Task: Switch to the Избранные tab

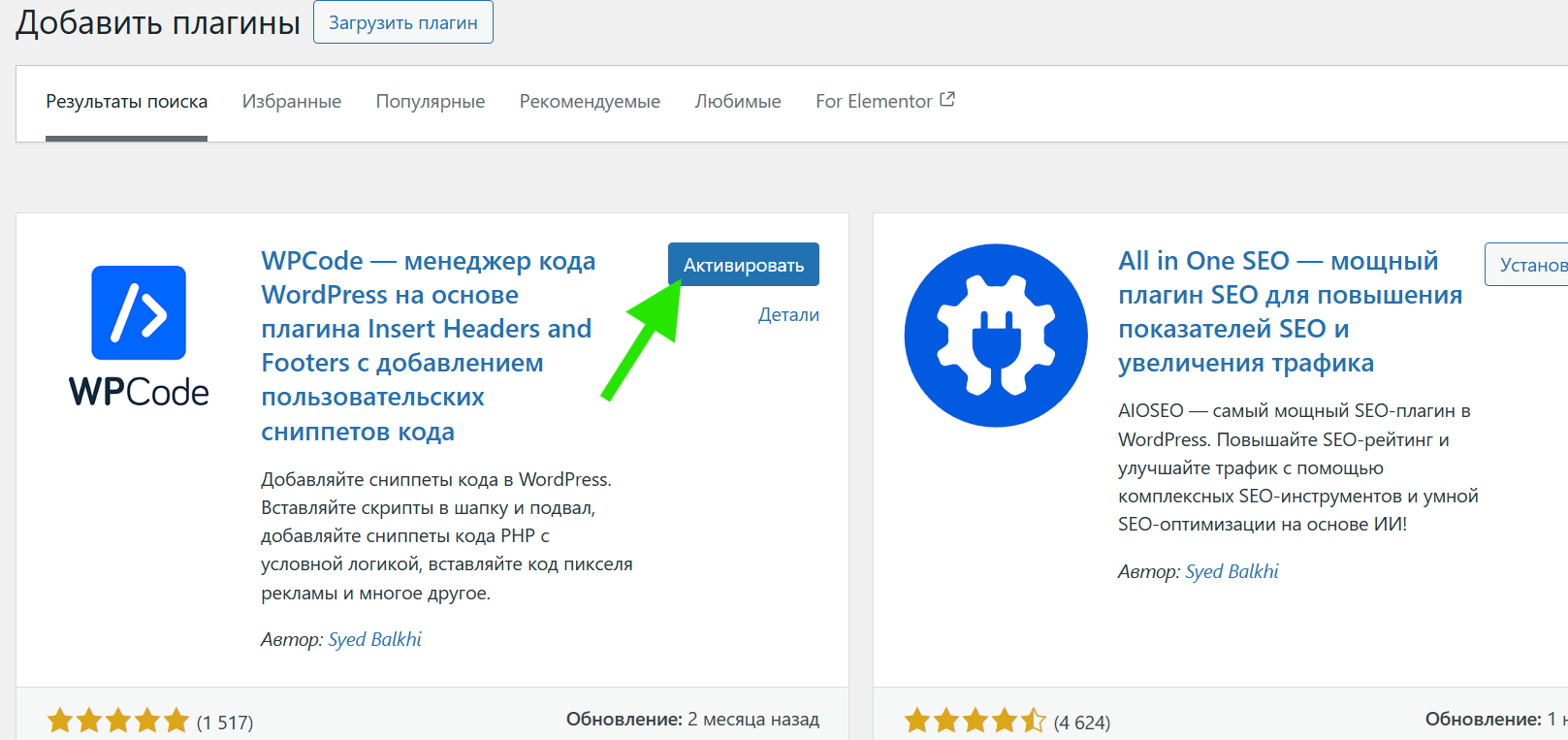Action: pyautogui.click(x=292, y=102)
